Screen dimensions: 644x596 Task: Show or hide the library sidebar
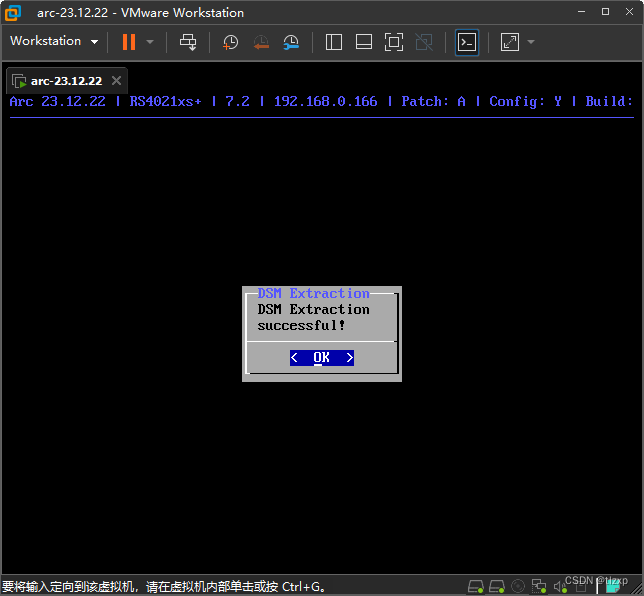334,42
